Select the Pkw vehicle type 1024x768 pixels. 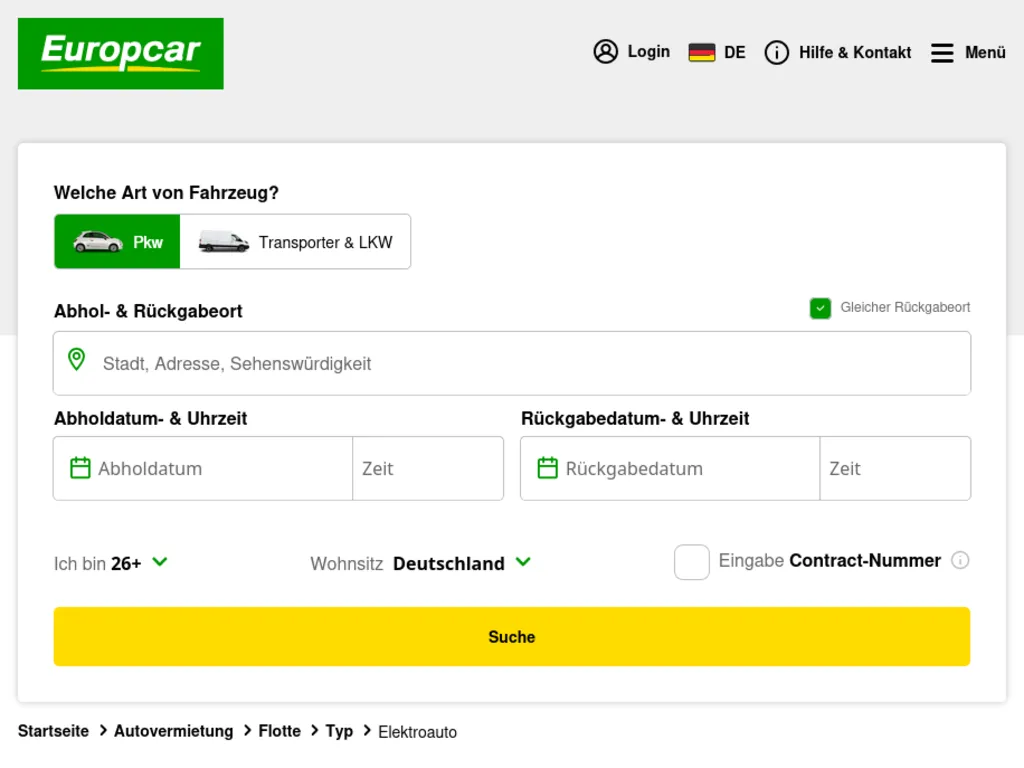pyautogui.click(x=117, y=241)
